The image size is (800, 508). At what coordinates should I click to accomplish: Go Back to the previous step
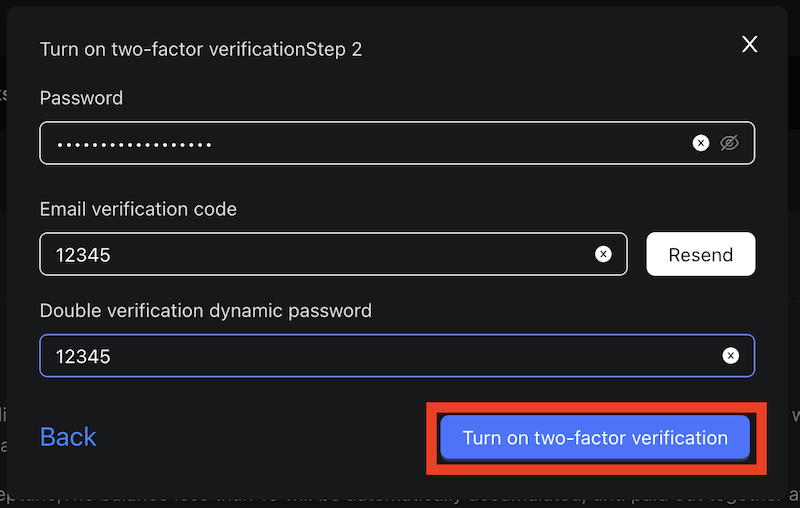pos(68,437)
